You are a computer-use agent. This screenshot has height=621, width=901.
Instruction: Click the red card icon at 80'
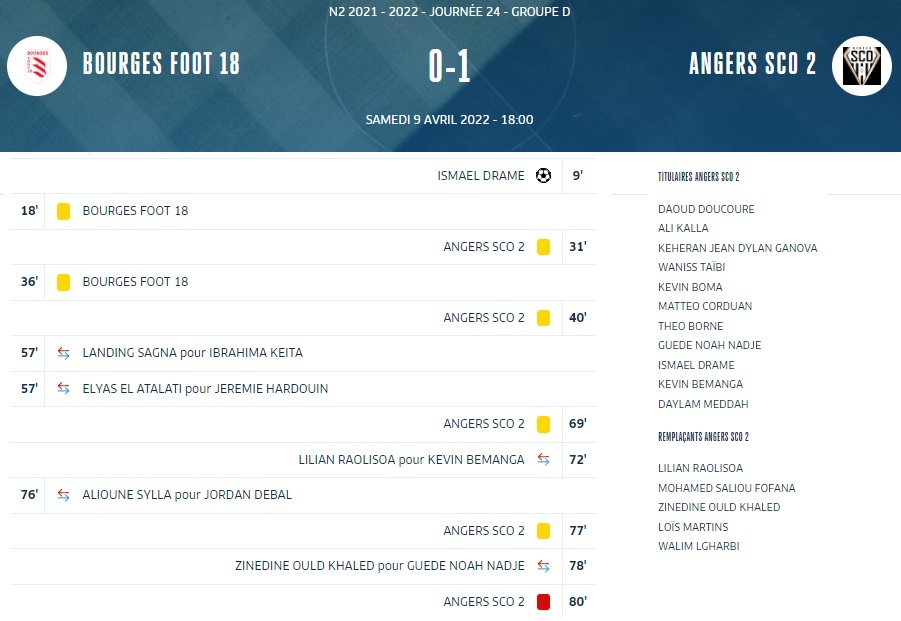click(x=543, y=602)
